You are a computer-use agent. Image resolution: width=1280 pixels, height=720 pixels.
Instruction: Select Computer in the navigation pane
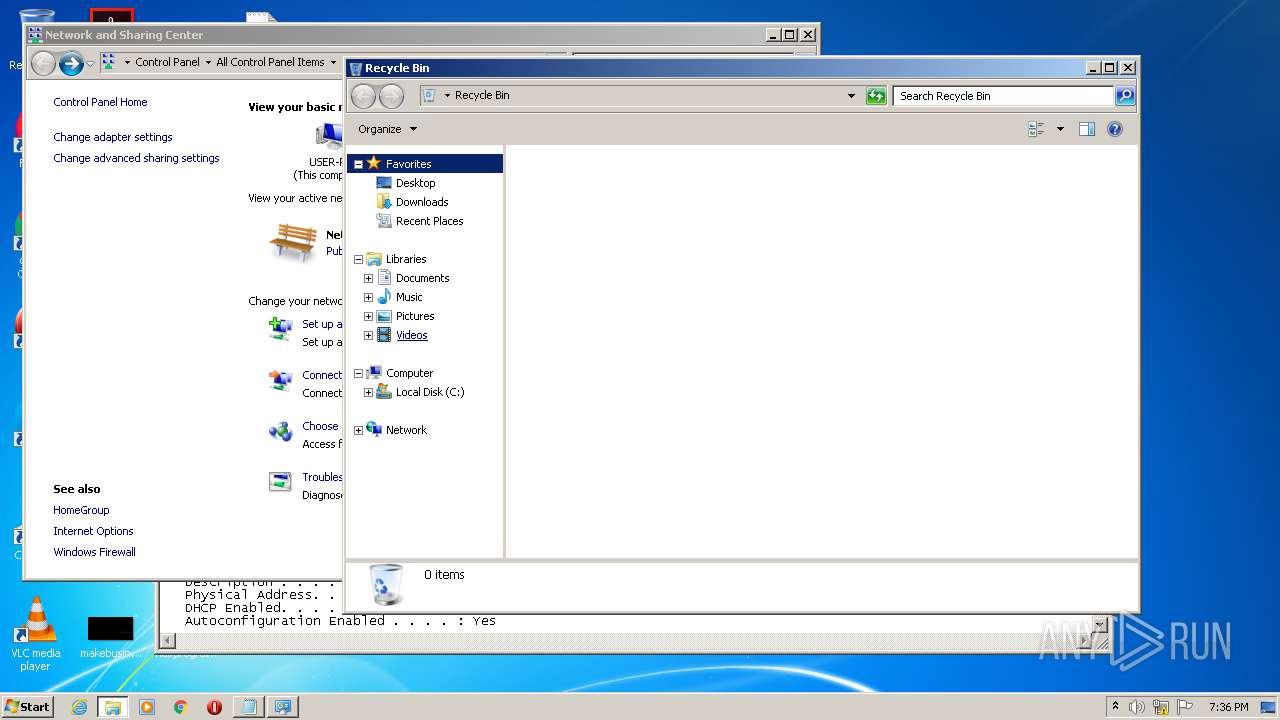pos(409,373)
